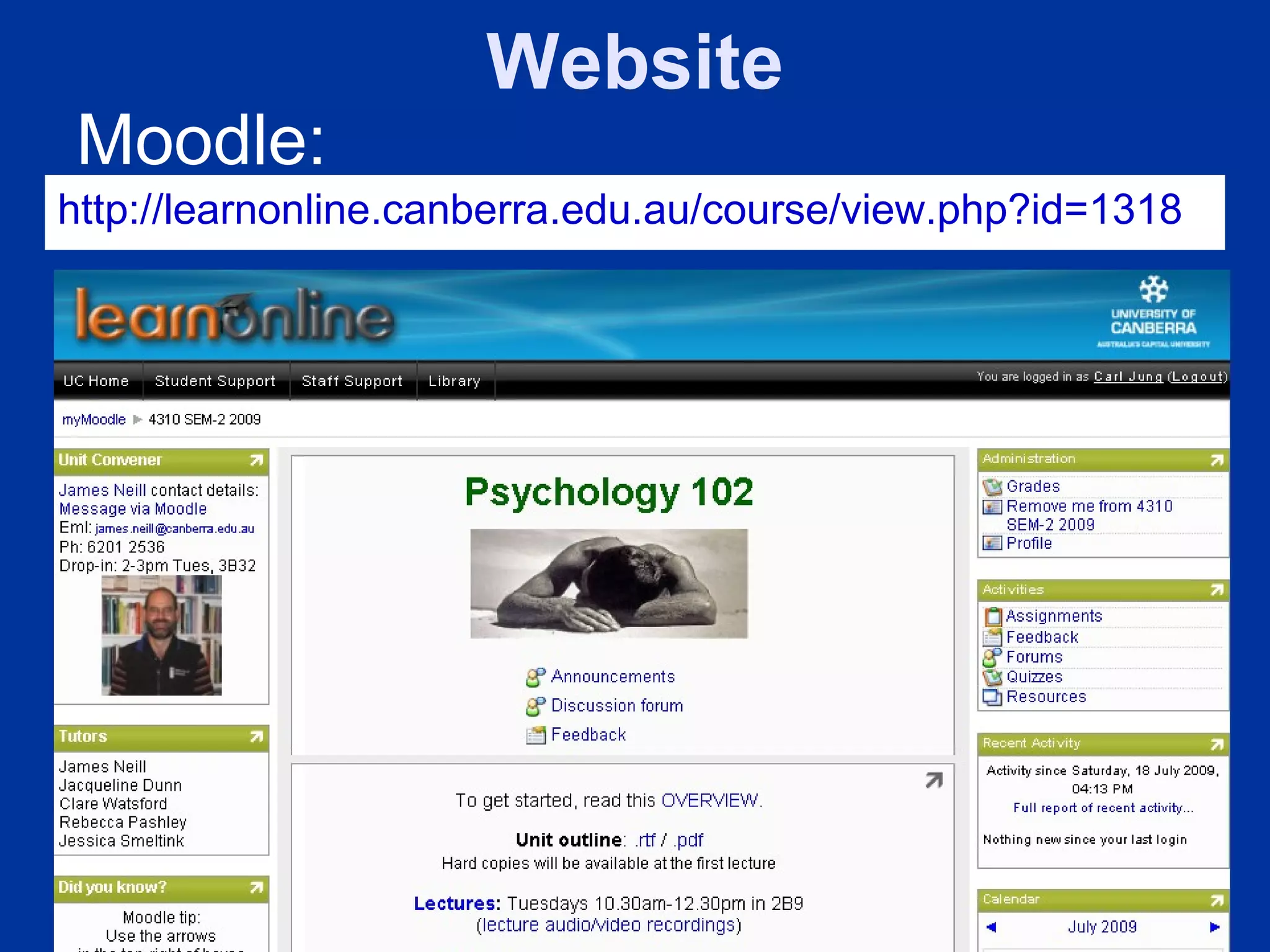Open the Announcements link
The image size is (1270, 952).
pos(613,677)
